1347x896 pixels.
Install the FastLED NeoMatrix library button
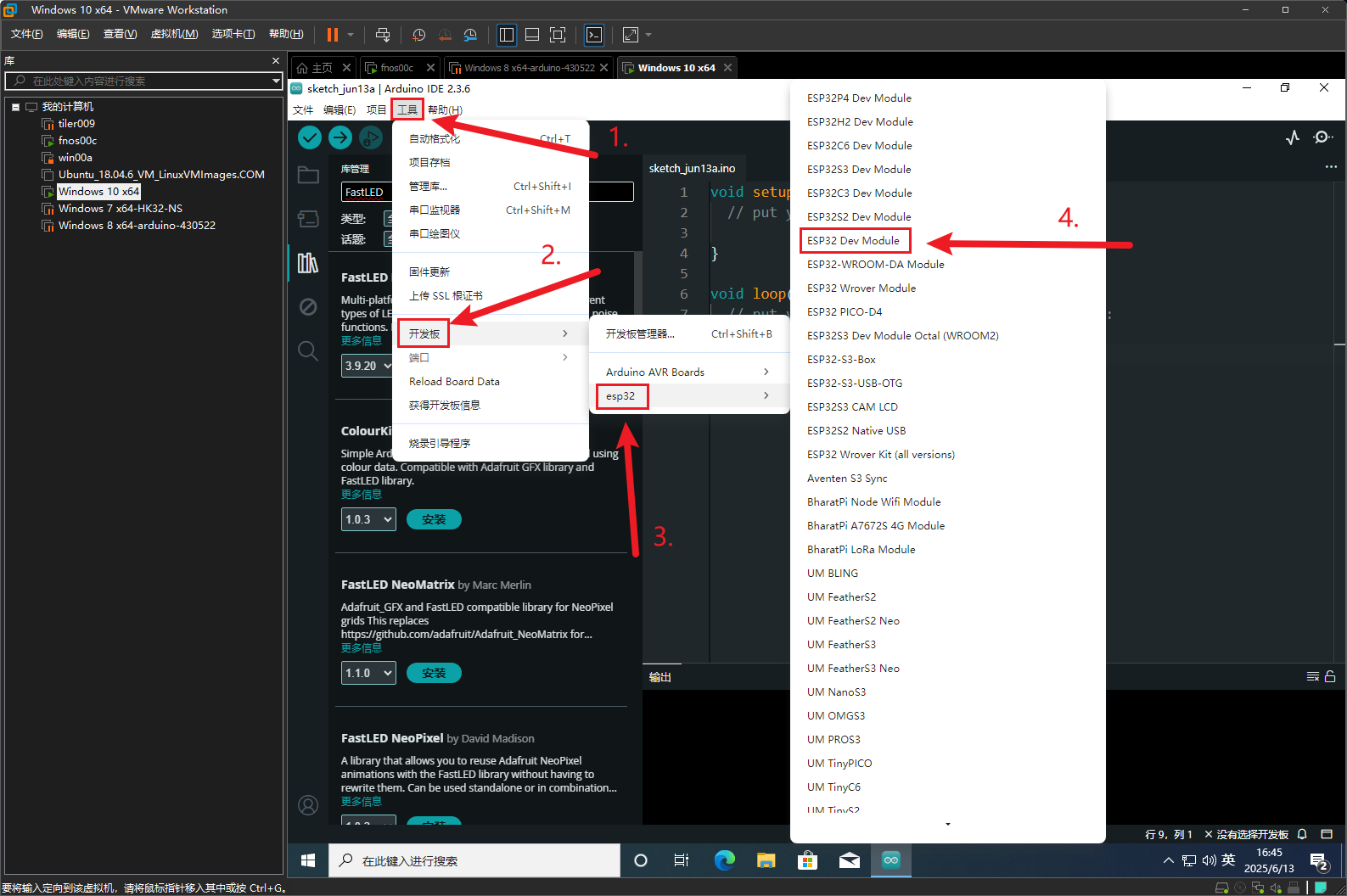[434, 673]
